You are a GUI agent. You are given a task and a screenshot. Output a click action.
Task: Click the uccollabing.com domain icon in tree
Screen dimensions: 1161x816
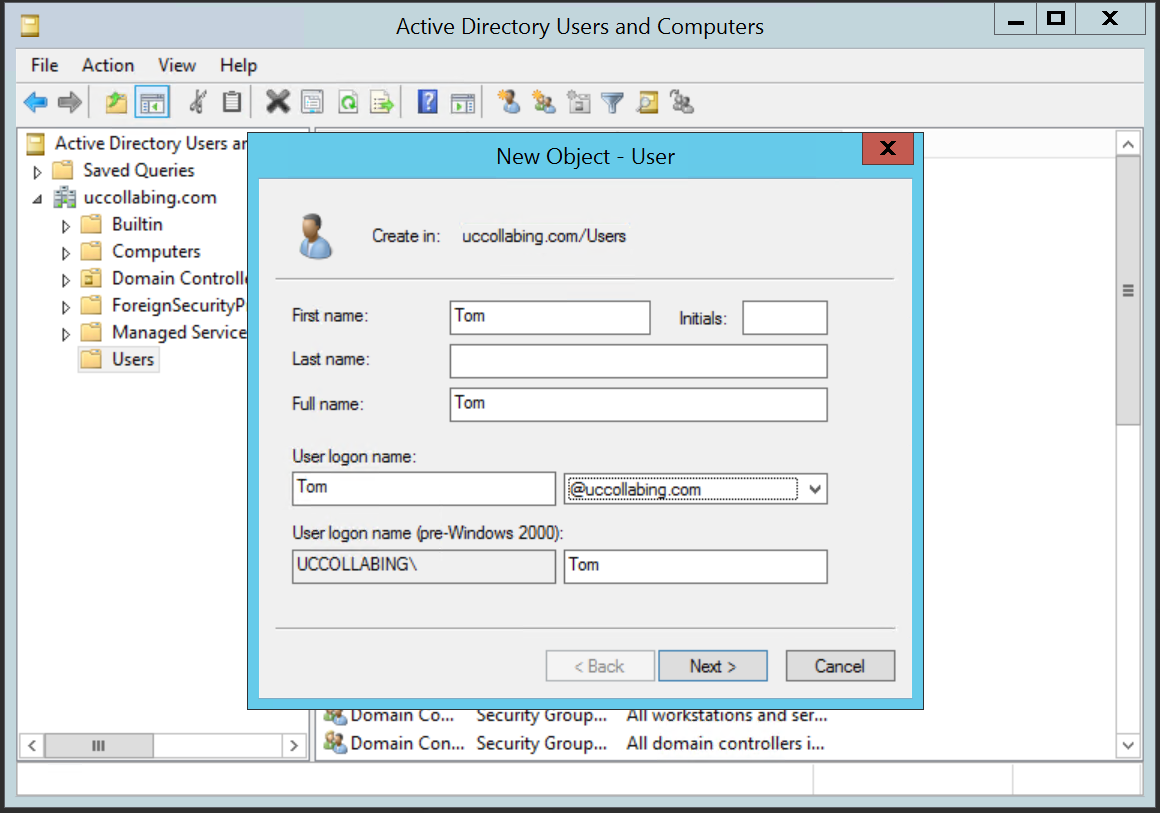[65, 198]
